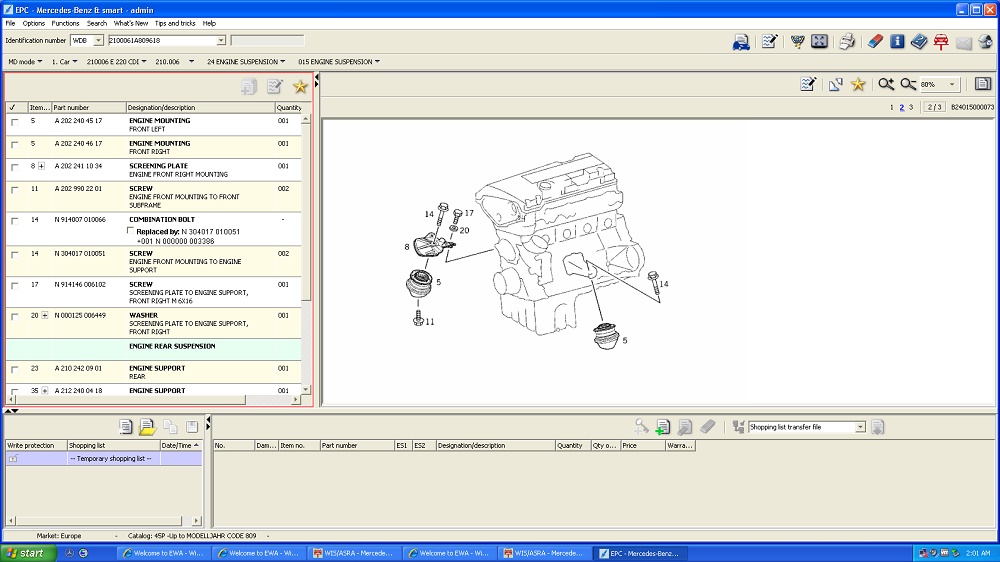Open the 1. Car dropdown

pyautogui.click(x=64, y=62)
